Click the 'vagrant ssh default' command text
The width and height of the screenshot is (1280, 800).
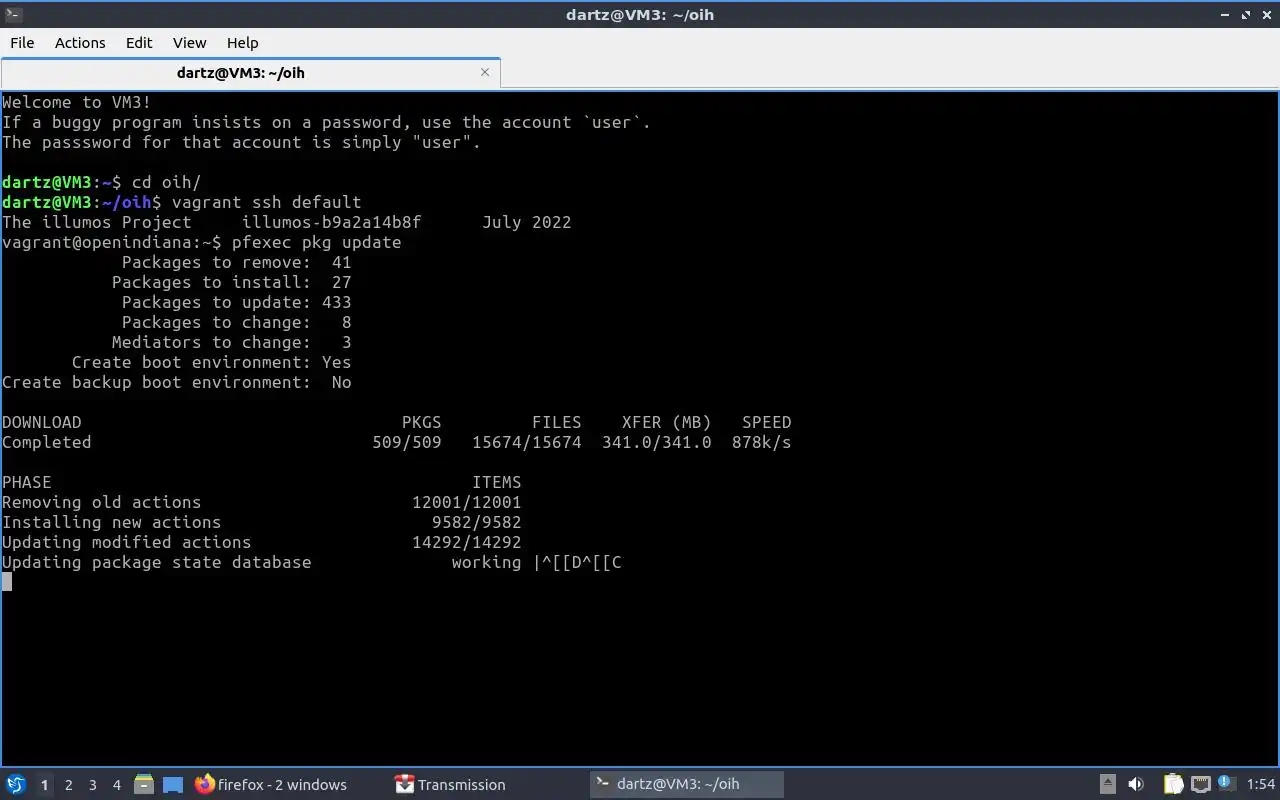(266, 202)
